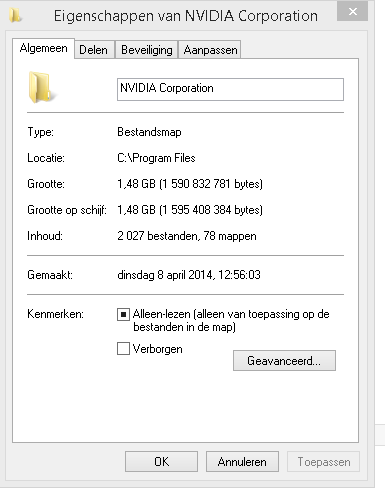Click the Bestandsmap type text
Viewport: 385px width, 488px height.
149,132
